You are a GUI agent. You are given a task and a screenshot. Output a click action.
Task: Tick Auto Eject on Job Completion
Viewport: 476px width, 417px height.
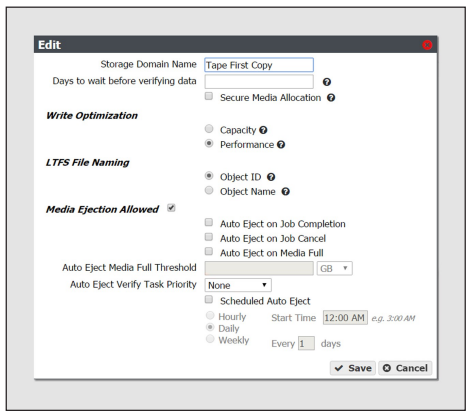pyautogui.click(x=209, y=222)
